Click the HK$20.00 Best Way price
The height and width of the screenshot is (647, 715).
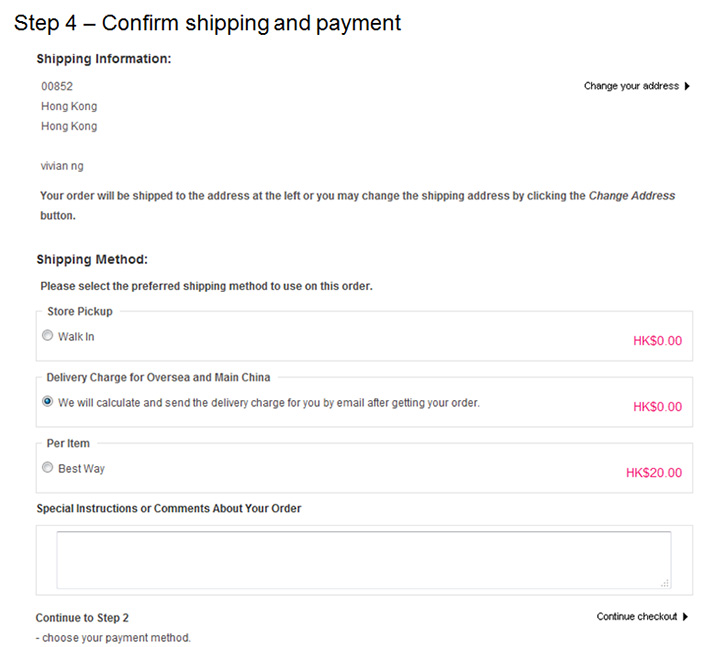654,473
